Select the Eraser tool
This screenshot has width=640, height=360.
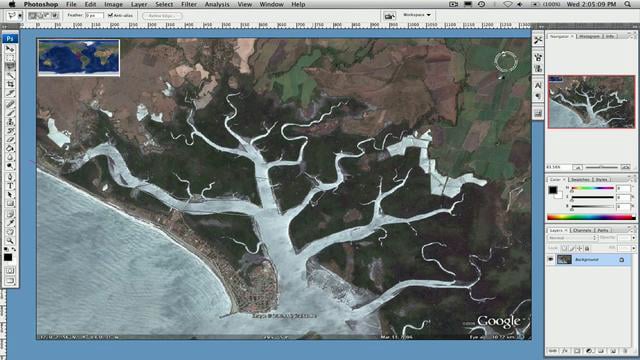(10, 140)
